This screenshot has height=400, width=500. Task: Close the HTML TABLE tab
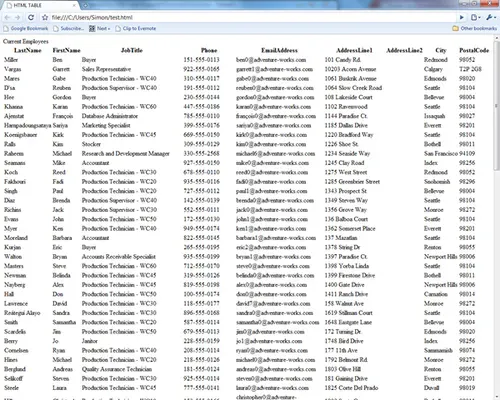pos(74,5)
